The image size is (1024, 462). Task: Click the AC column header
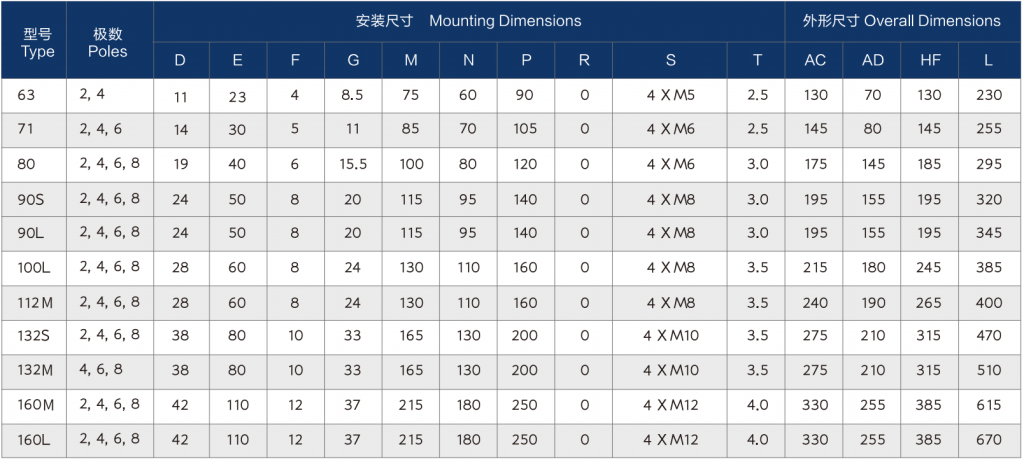coord(815,60)
